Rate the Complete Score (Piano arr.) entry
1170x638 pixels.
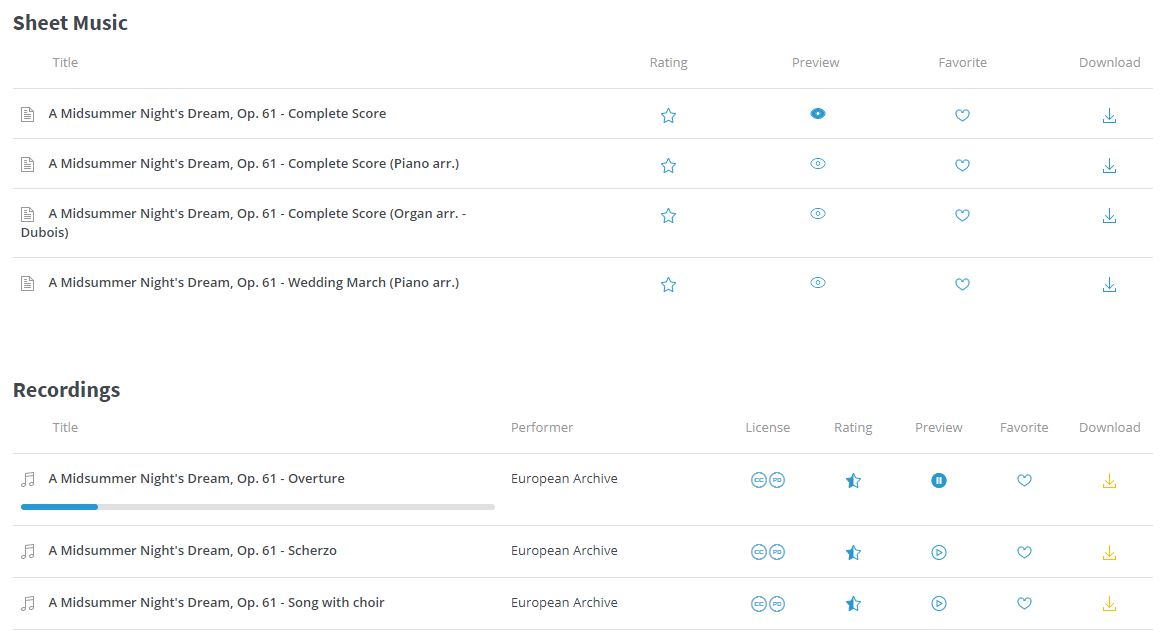pos(669,166)
